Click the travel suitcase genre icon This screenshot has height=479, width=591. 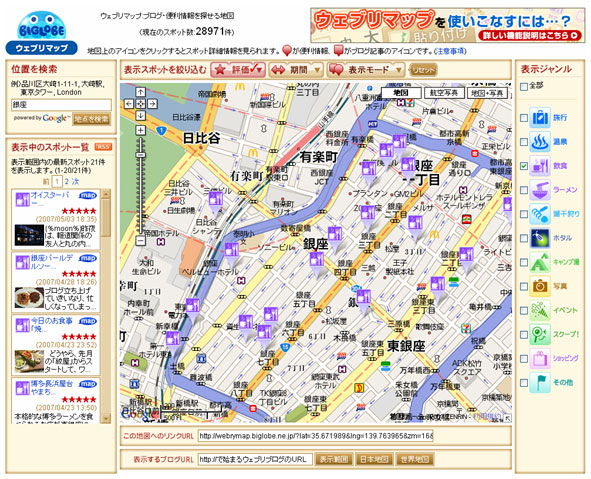540,117
